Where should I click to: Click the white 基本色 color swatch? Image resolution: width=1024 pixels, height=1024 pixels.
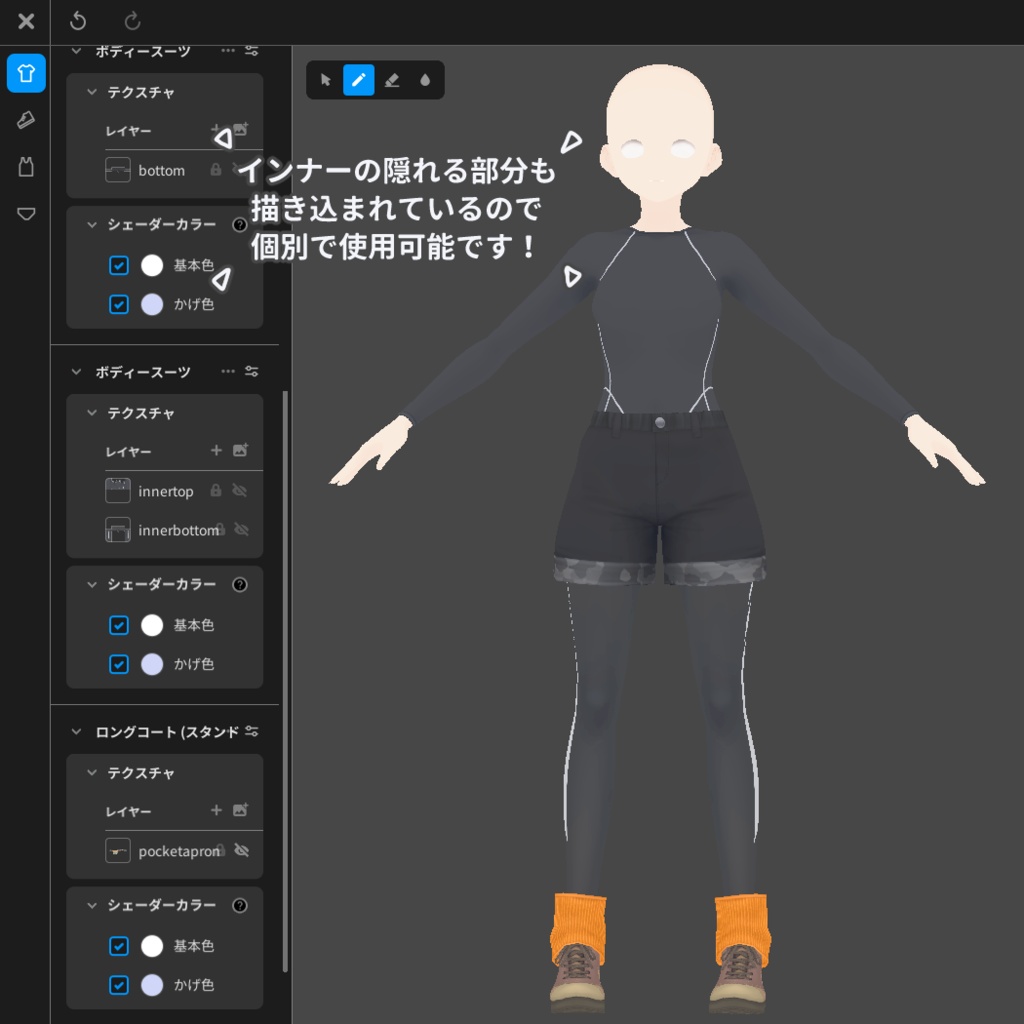153,265
